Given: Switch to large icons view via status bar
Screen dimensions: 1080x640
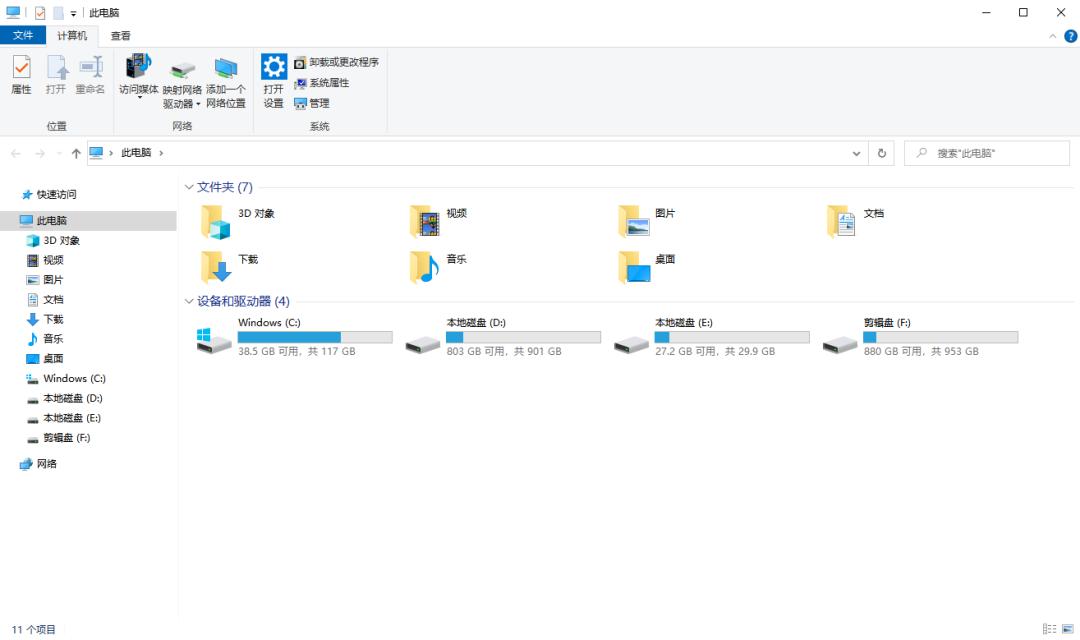Looking at the screenshot, I should pos(1068,629).
